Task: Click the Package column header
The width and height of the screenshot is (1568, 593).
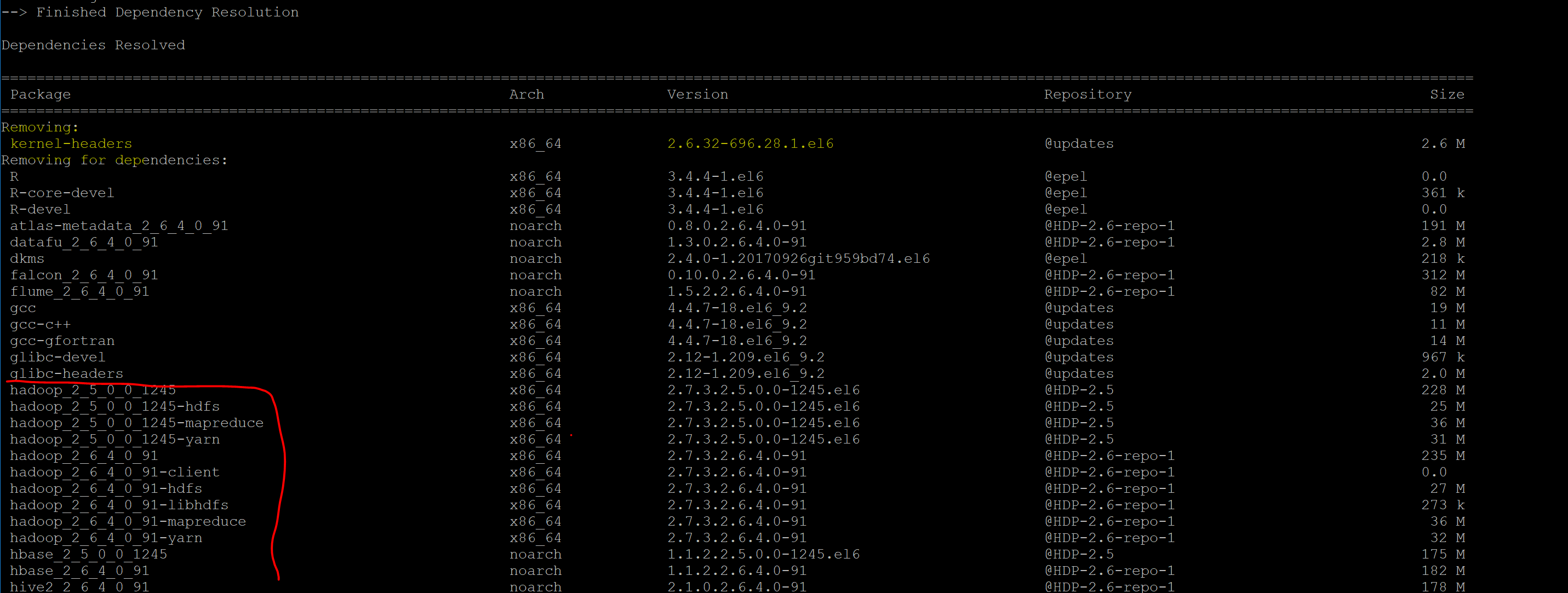Action: point(40,94)
